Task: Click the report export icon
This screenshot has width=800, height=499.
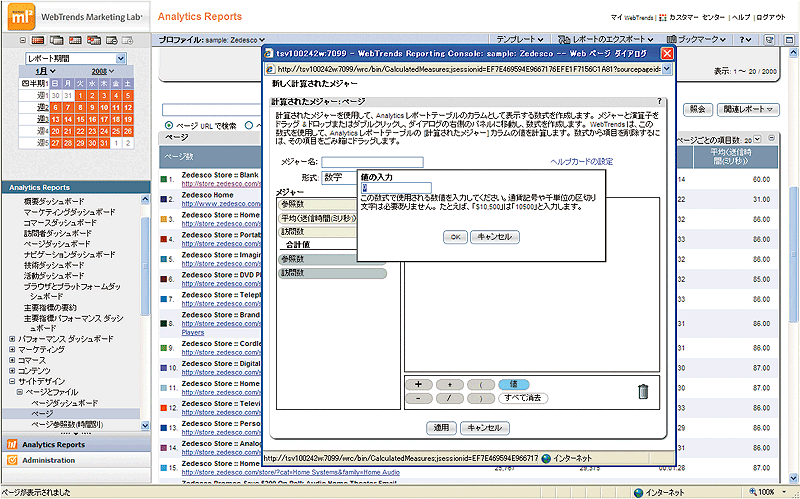Action: (563, 39)
